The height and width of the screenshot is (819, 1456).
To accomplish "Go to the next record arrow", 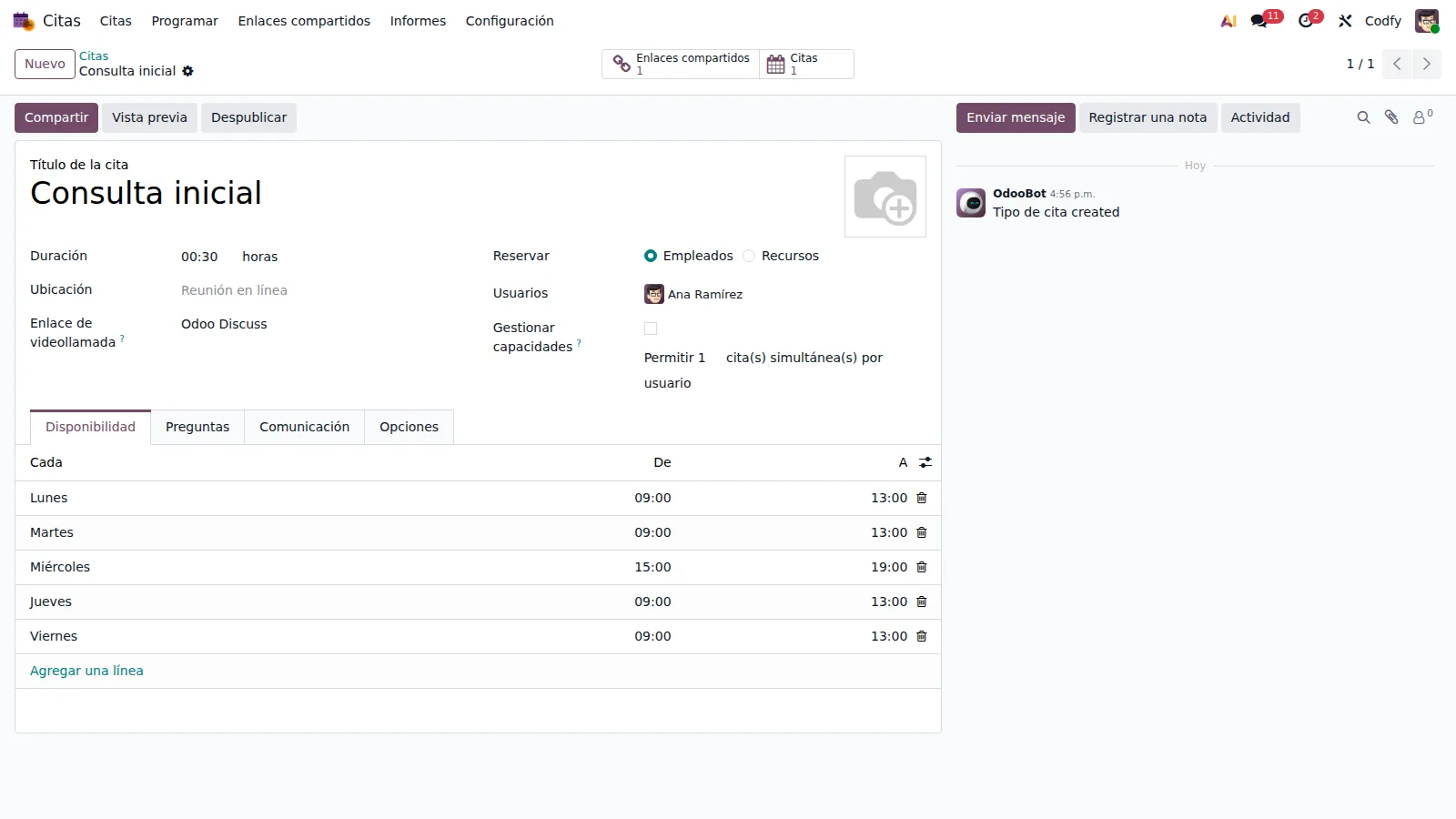I will [x=1426, y=64].
